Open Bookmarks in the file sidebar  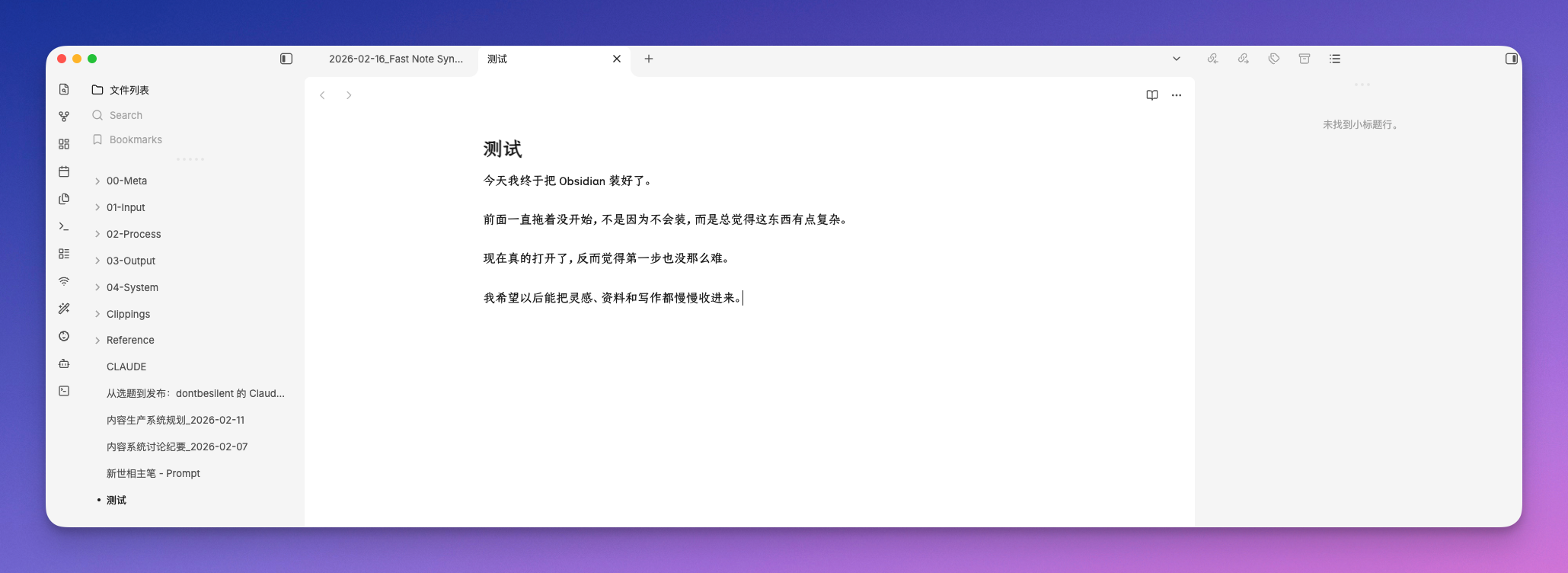pos(136,139)
